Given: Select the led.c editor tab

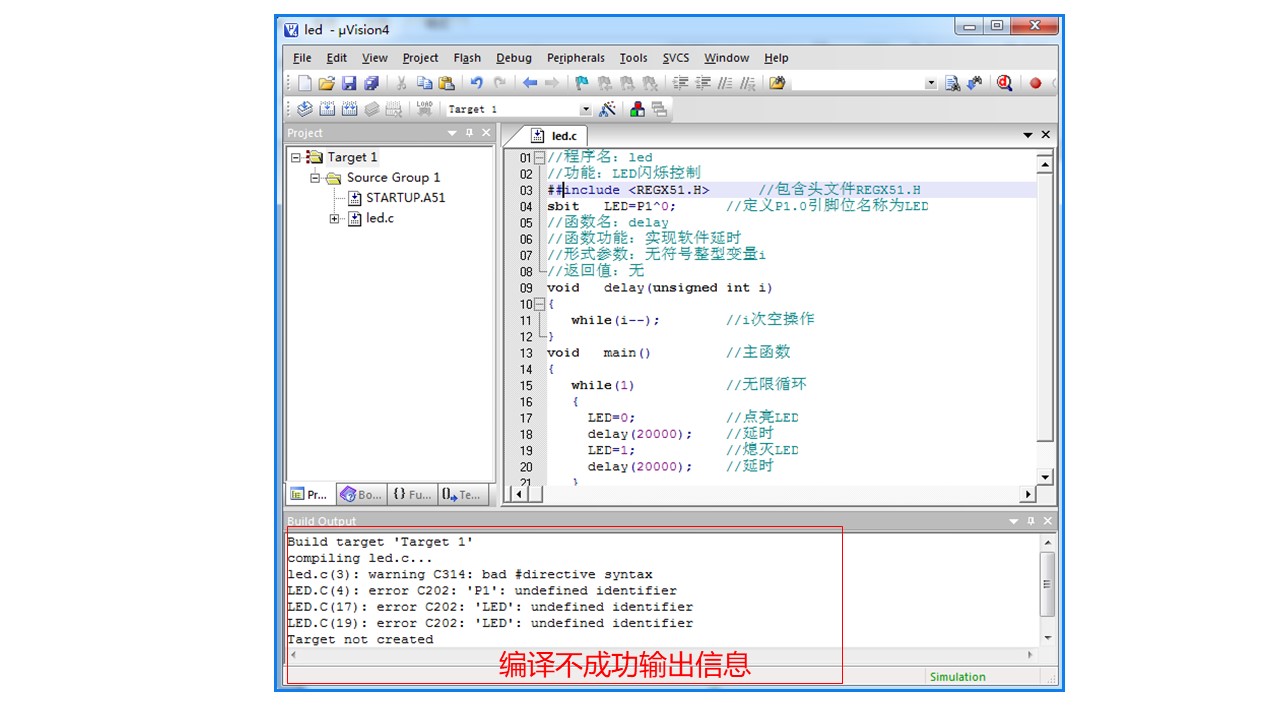Looking at the screenshot, I should (553, 136).
